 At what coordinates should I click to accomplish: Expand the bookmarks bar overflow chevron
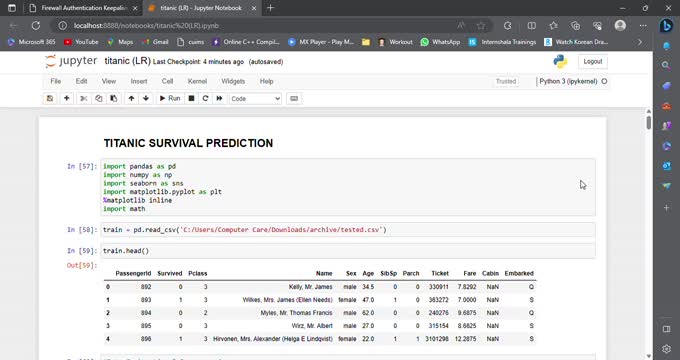click(640, 42)
